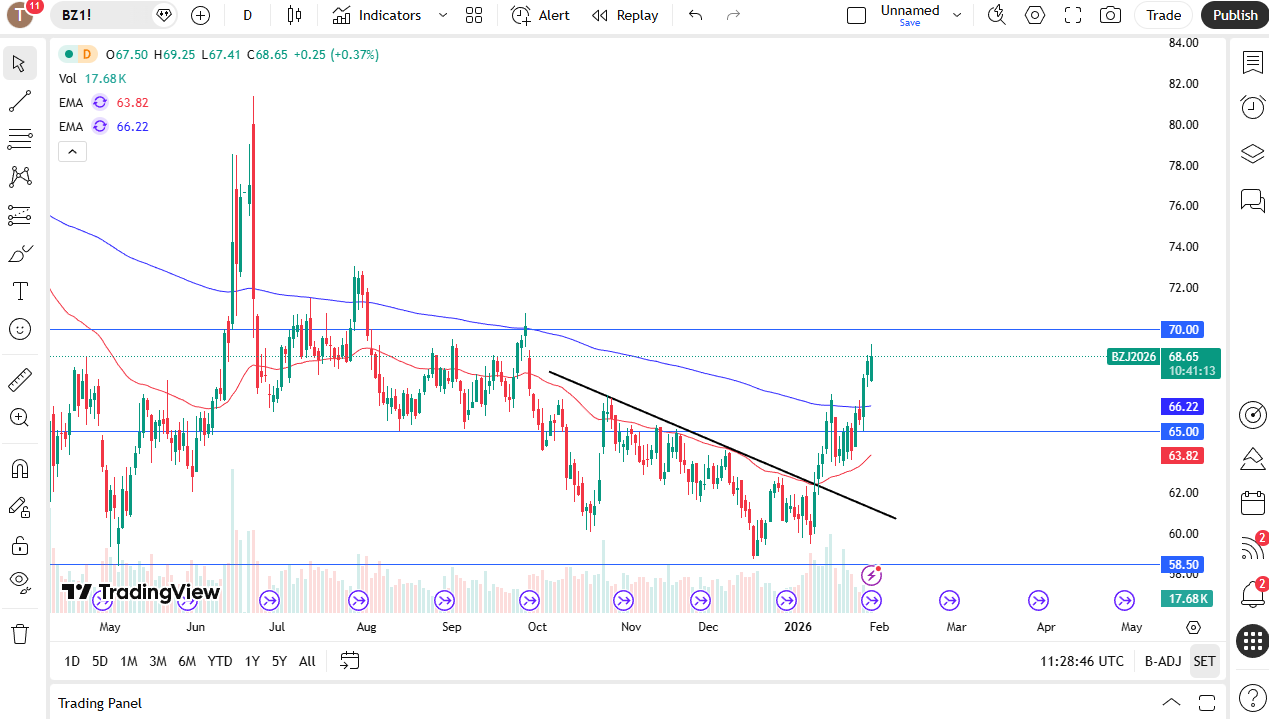Remove all drawings with trash icon
Screen dimensions: 1269x719
[x=19, y=634]
